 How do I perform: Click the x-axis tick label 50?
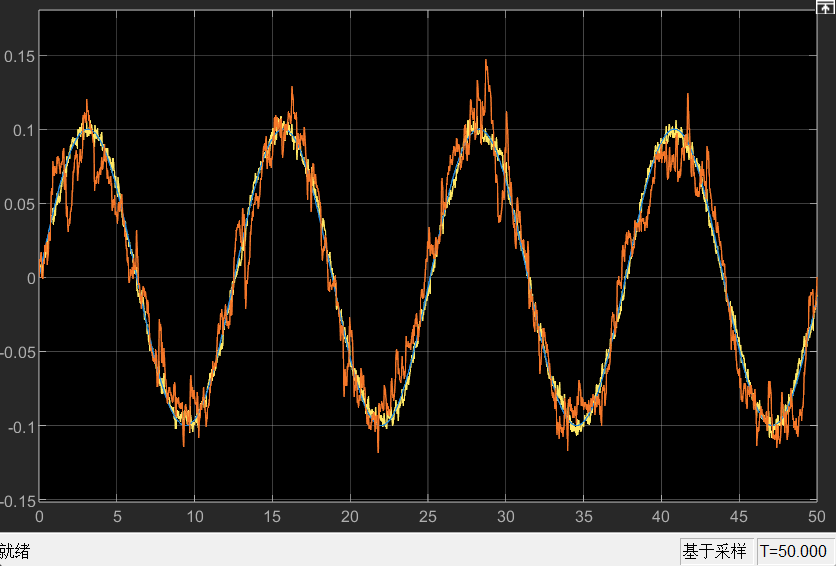[815, 517]
